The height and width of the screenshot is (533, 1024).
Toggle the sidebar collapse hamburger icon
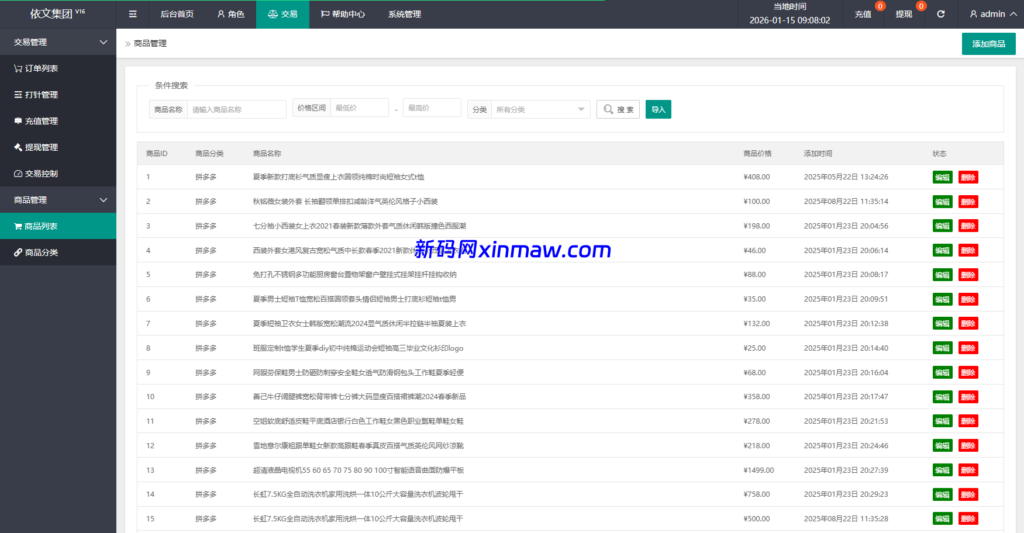pyautogui.click(x=133, y=14)
